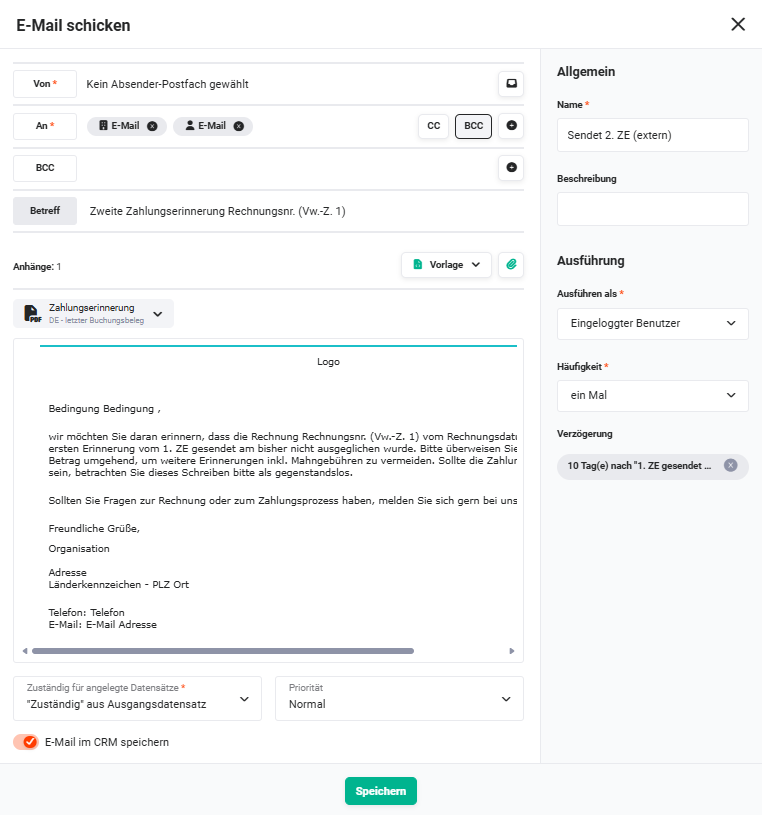Click the An label button
The image size is (762, 815).
pos(45,126)
